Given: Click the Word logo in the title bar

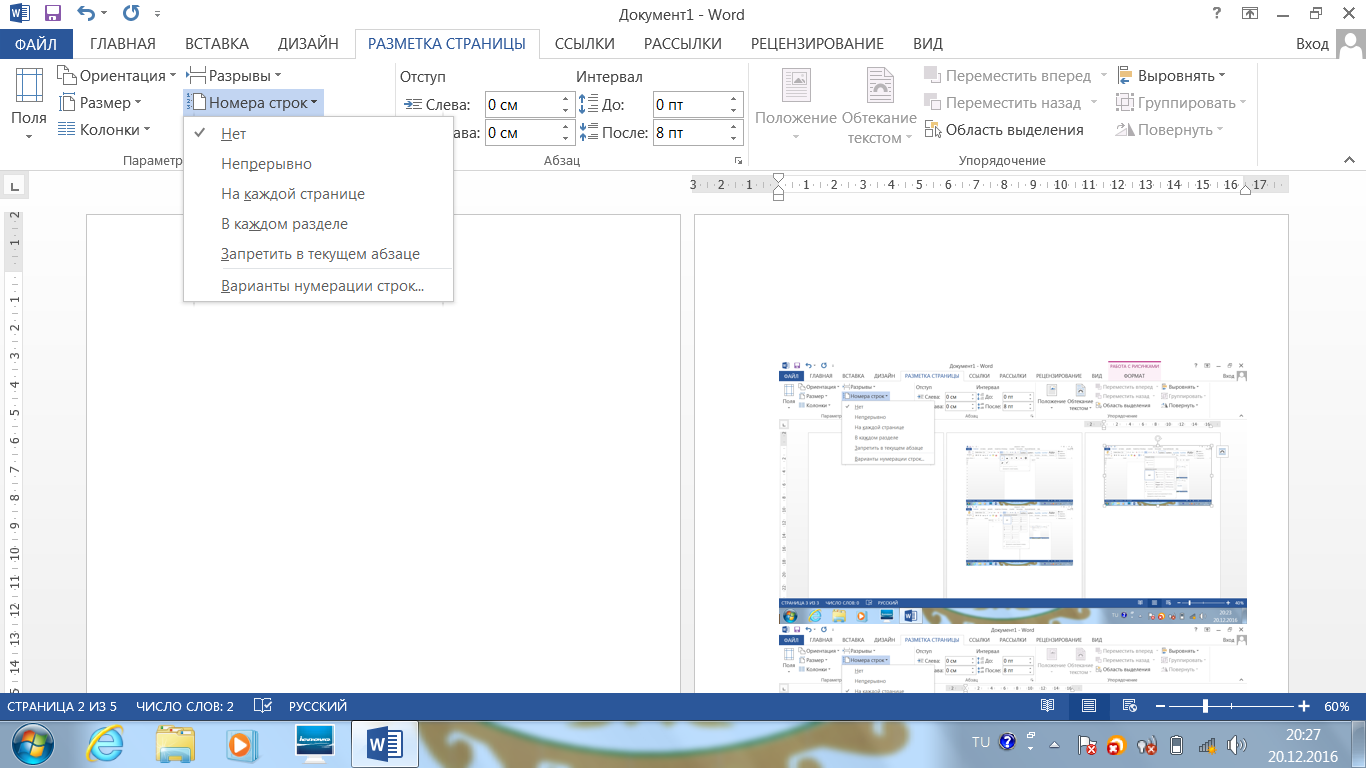Looking at the screenshot, I should coord(20,14).
